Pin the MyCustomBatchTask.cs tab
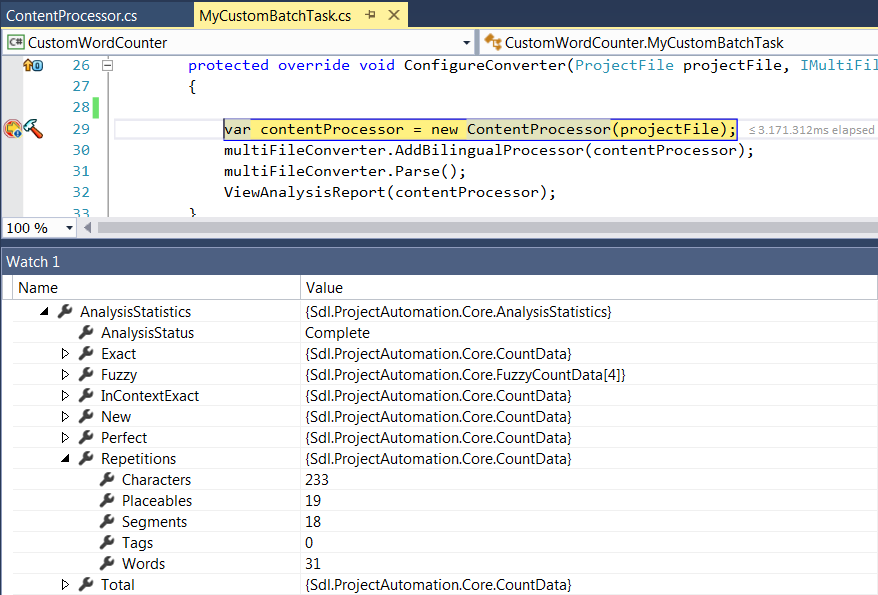878x595 pixels. pos(370,15)
